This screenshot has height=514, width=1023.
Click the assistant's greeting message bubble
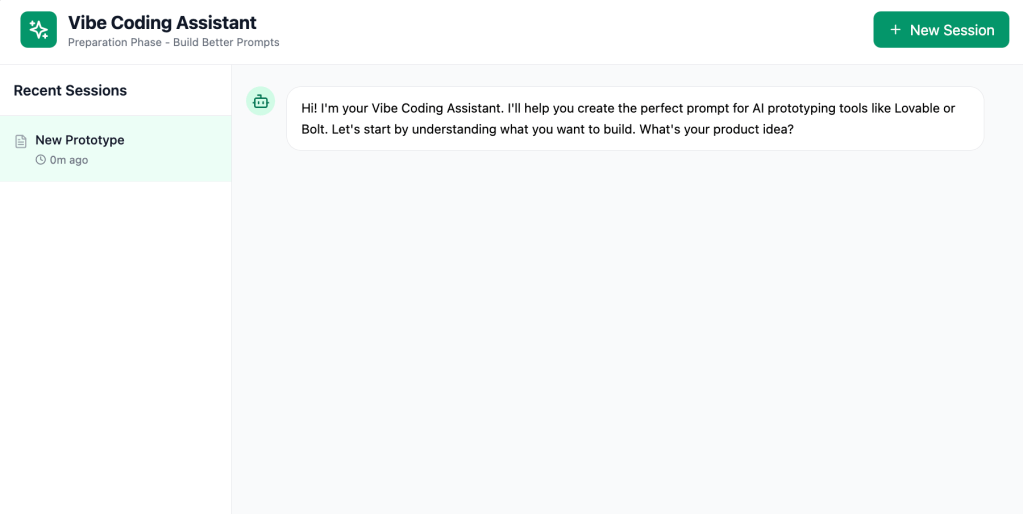click(x=635, y=118)
